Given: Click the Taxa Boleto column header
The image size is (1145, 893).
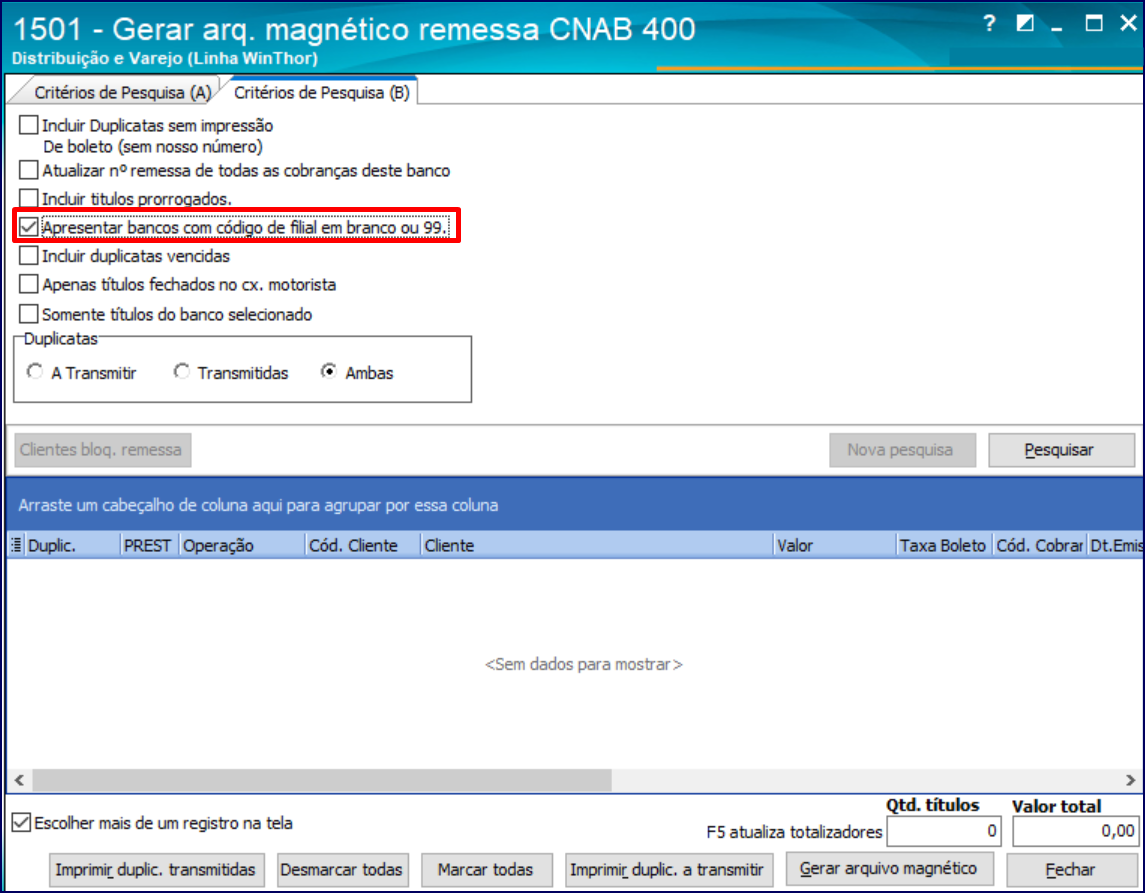Looking at the screenshot, I should coord(944,545).
